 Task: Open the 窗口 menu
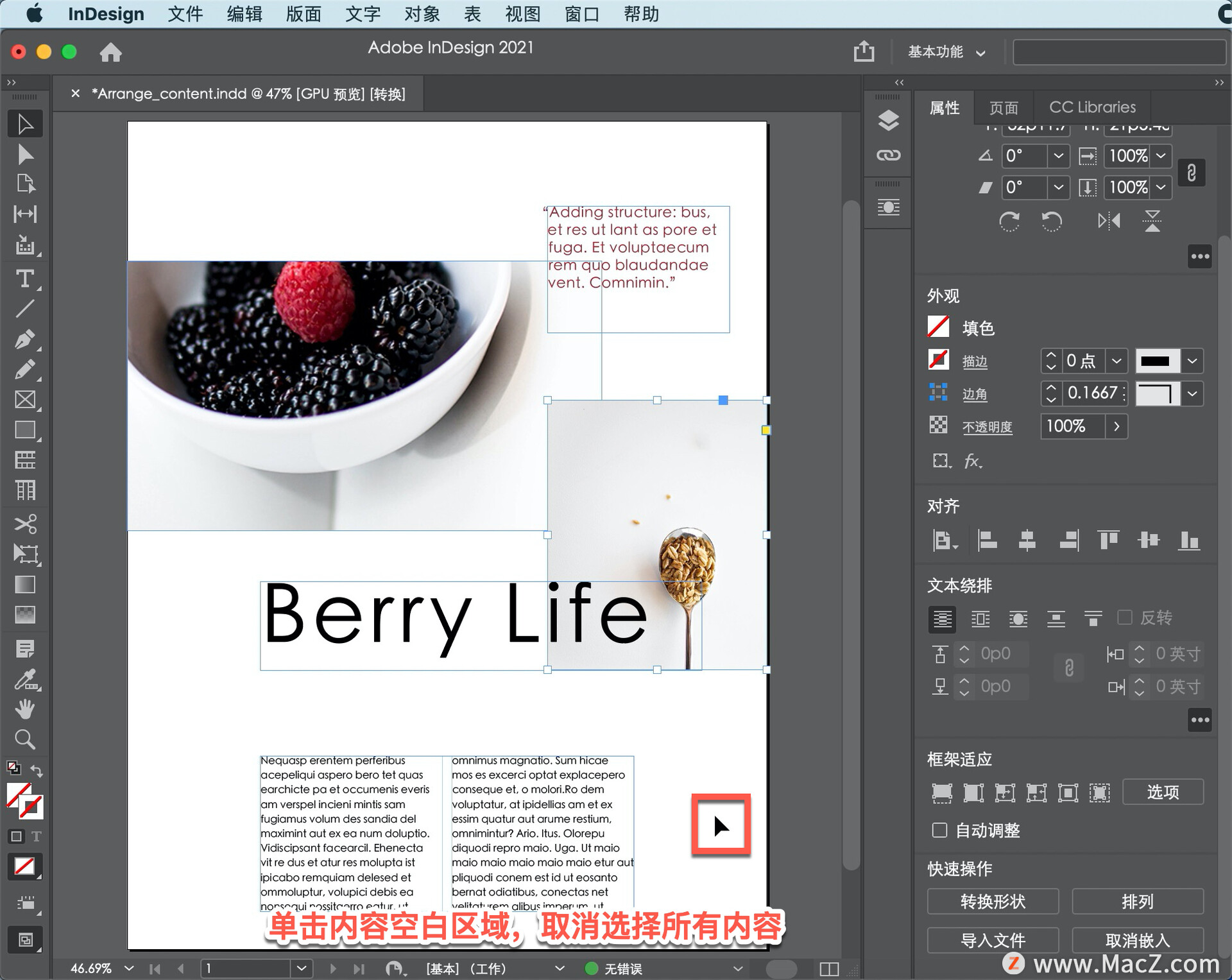pyautogui.click(x=581, y=13)
